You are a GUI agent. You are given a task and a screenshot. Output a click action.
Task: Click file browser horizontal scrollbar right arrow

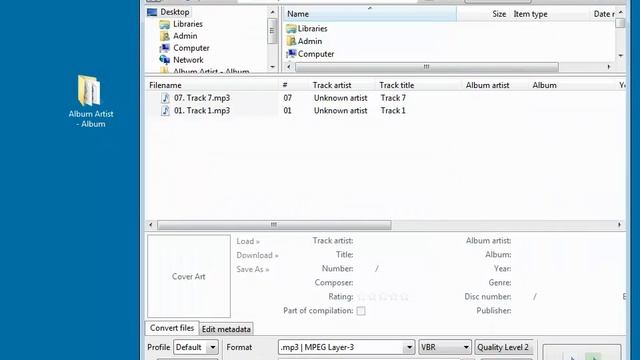[609, 67]
